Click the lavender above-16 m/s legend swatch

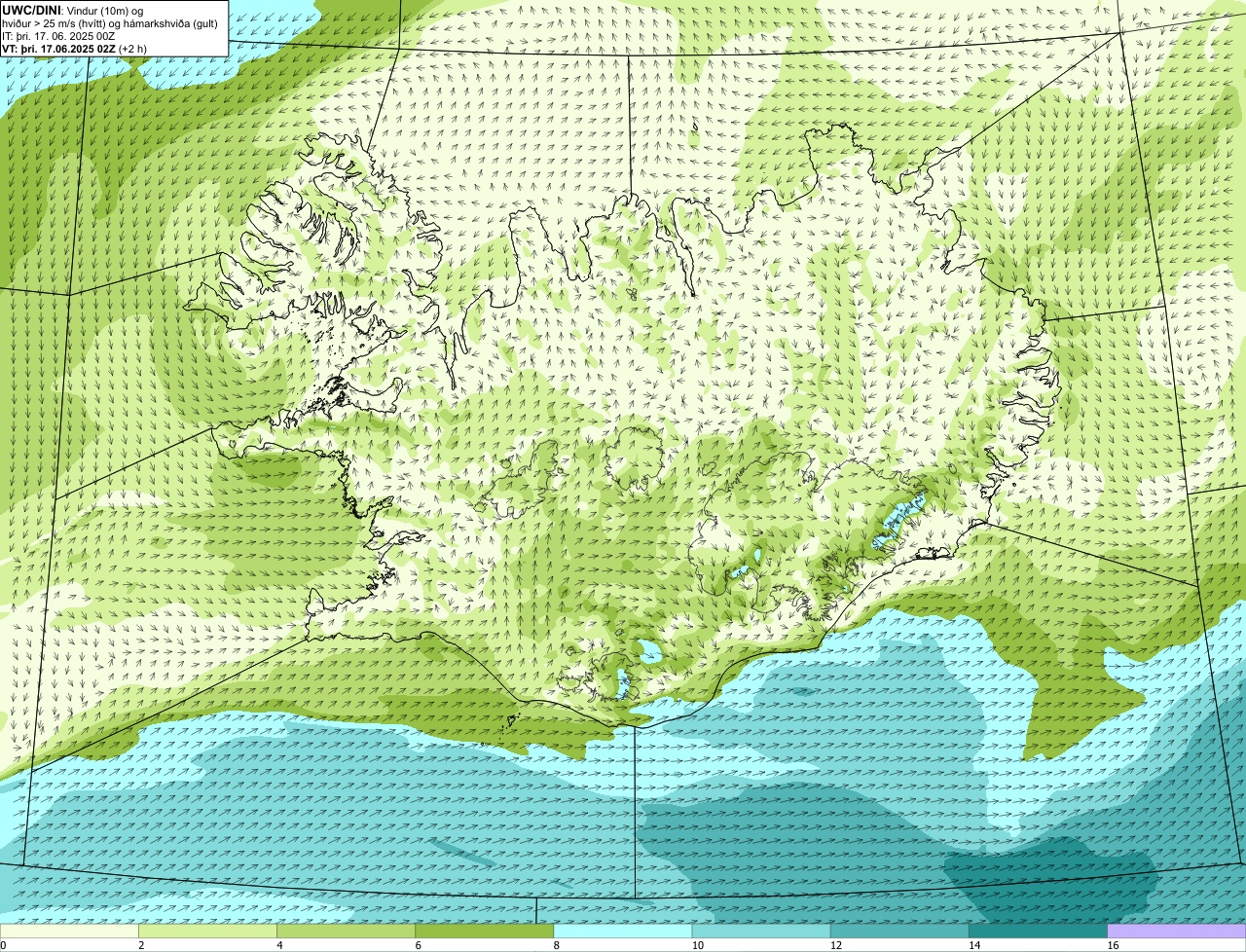(1177, 931)
